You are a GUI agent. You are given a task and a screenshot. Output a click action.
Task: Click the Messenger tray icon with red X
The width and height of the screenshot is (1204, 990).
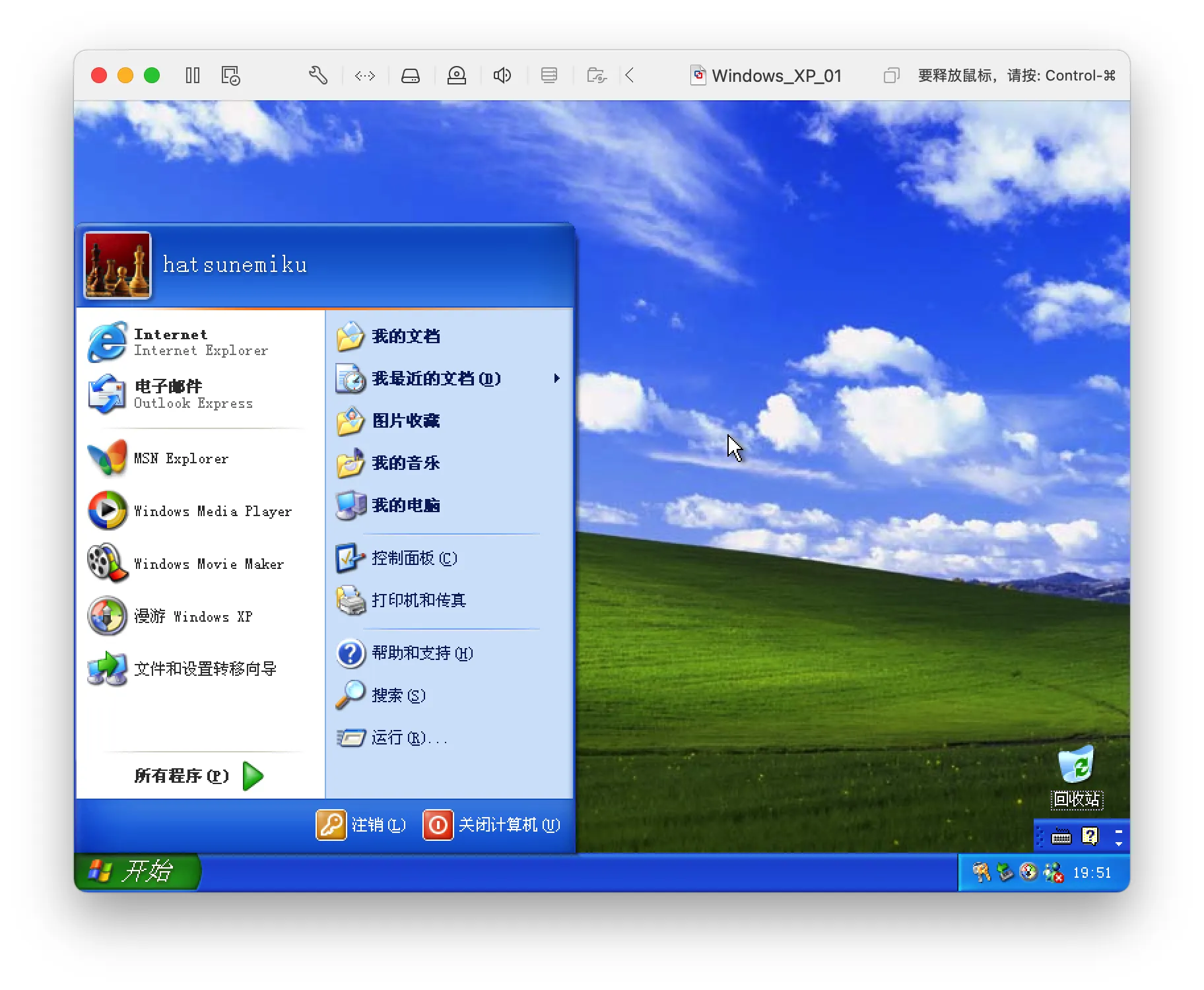point(1053,873)
